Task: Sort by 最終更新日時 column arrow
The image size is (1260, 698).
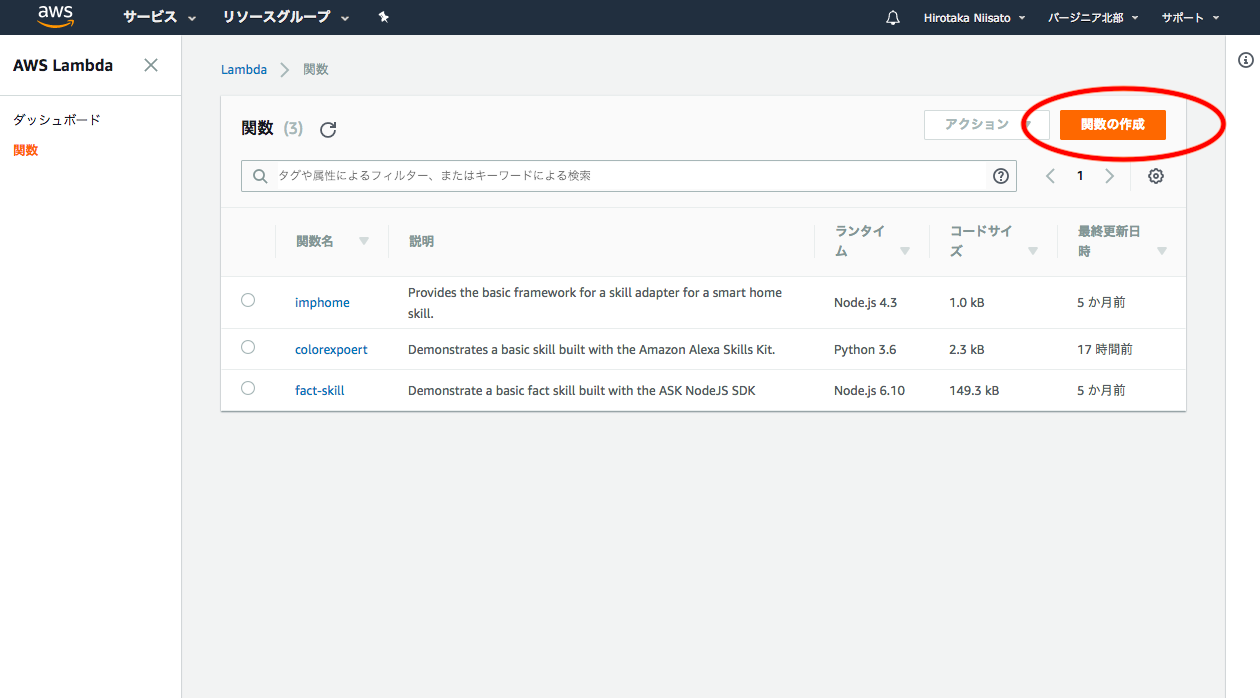Action: (x=1162, y=251)
